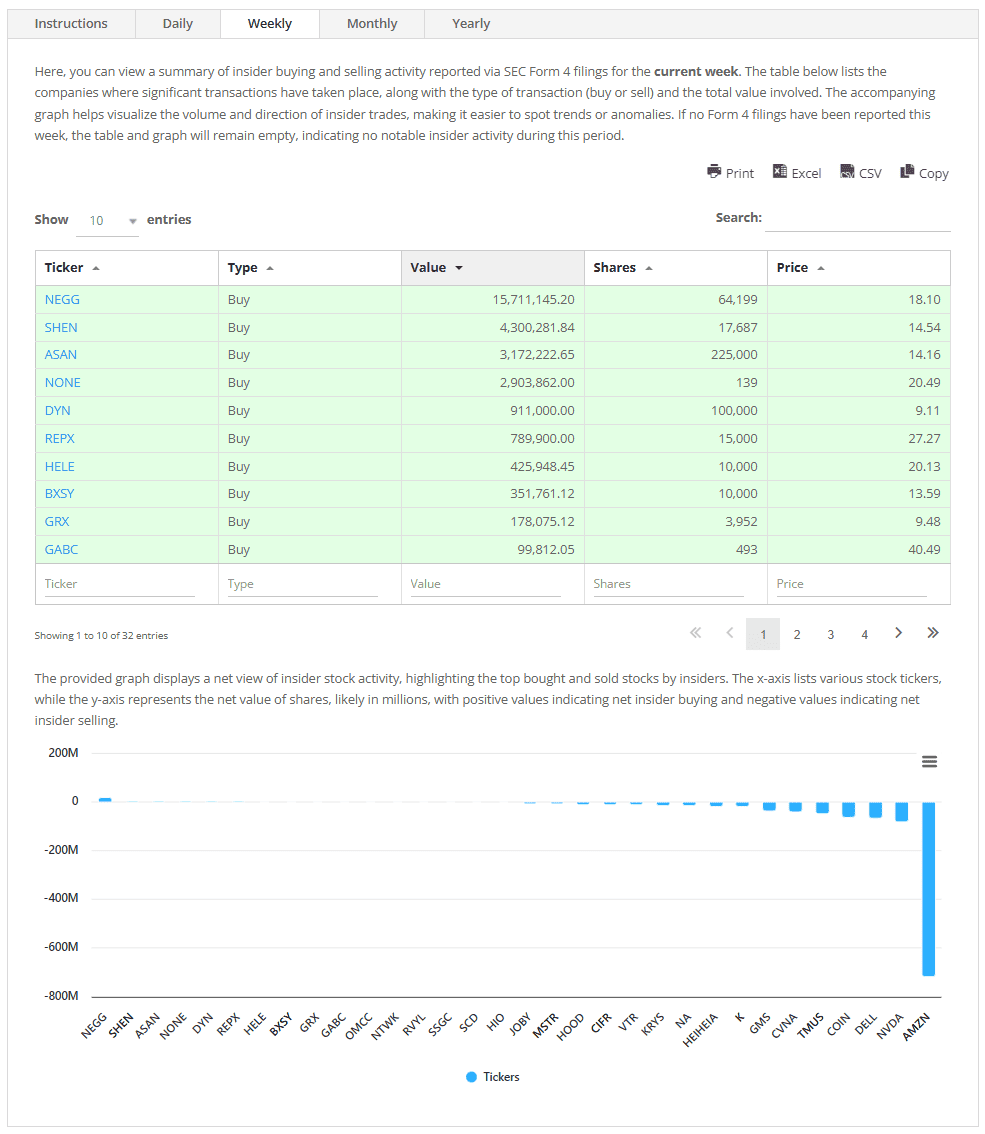985x1134 pixels.
Task: Copy table data to clipboard
Action: [924, 172]
